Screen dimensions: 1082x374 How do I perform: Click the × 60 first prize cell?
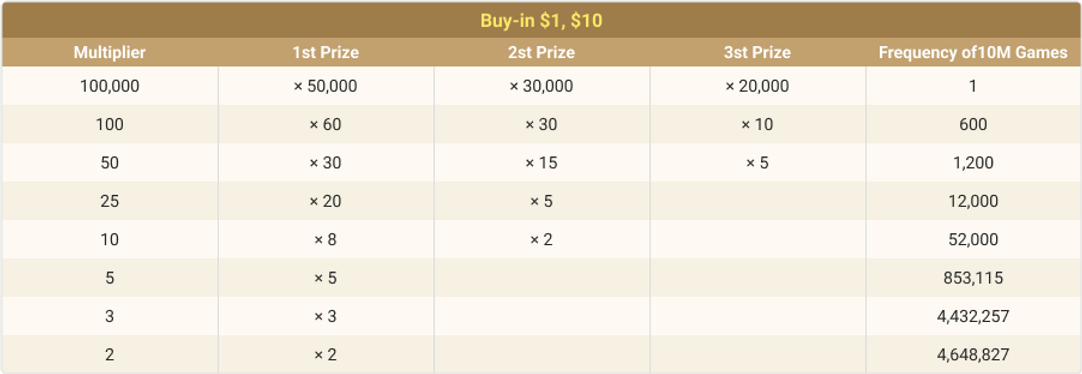pos(326,125)
